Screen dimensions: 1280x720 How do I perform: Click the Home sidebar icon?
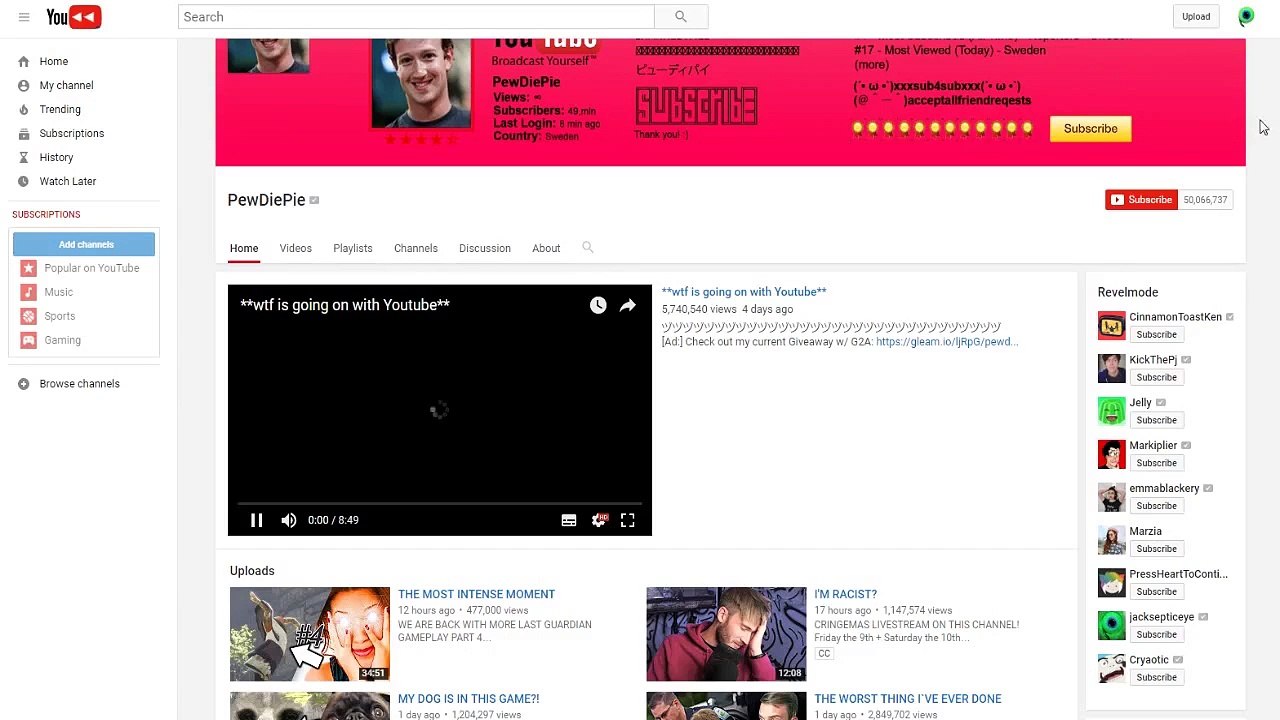24,62
